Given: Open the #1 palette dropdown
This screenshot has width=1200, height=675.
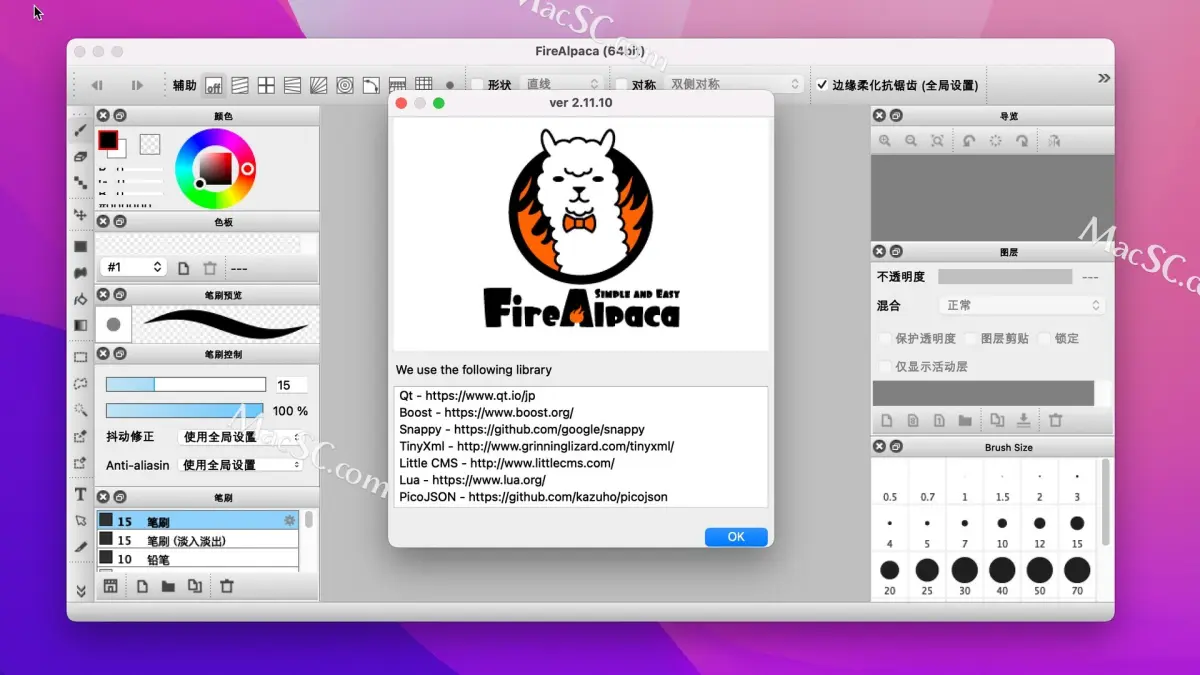Looking at the screenshot, I should tap(133, 267).
